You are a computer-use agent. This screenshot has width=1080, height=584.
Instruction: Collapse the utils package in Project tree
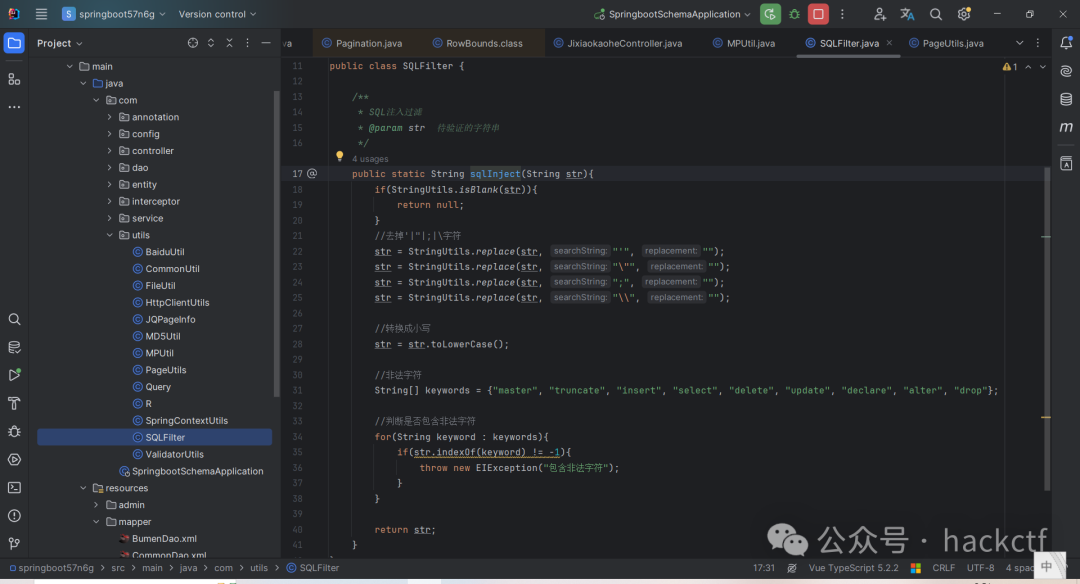109,234
